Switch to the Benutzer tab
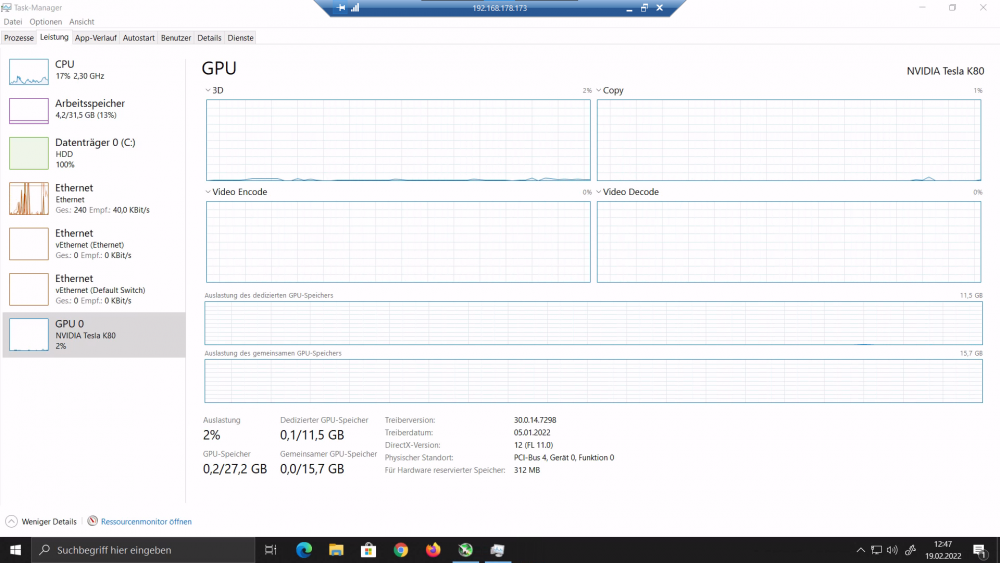This screenshot has width=1000, height=563. (x=176, y=38)
